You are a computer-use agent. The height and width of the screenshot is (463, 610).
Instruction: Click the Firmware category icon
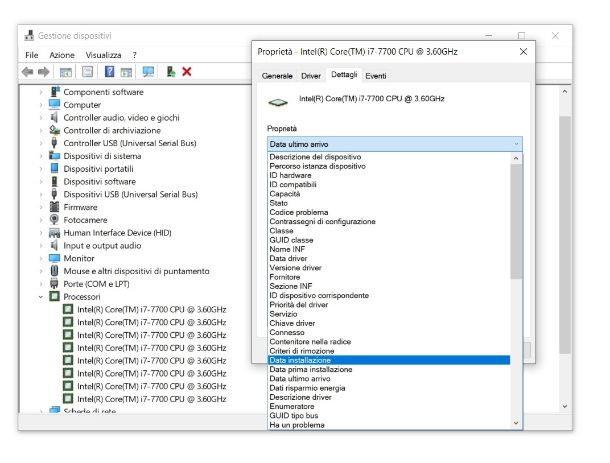coord(54,207)
